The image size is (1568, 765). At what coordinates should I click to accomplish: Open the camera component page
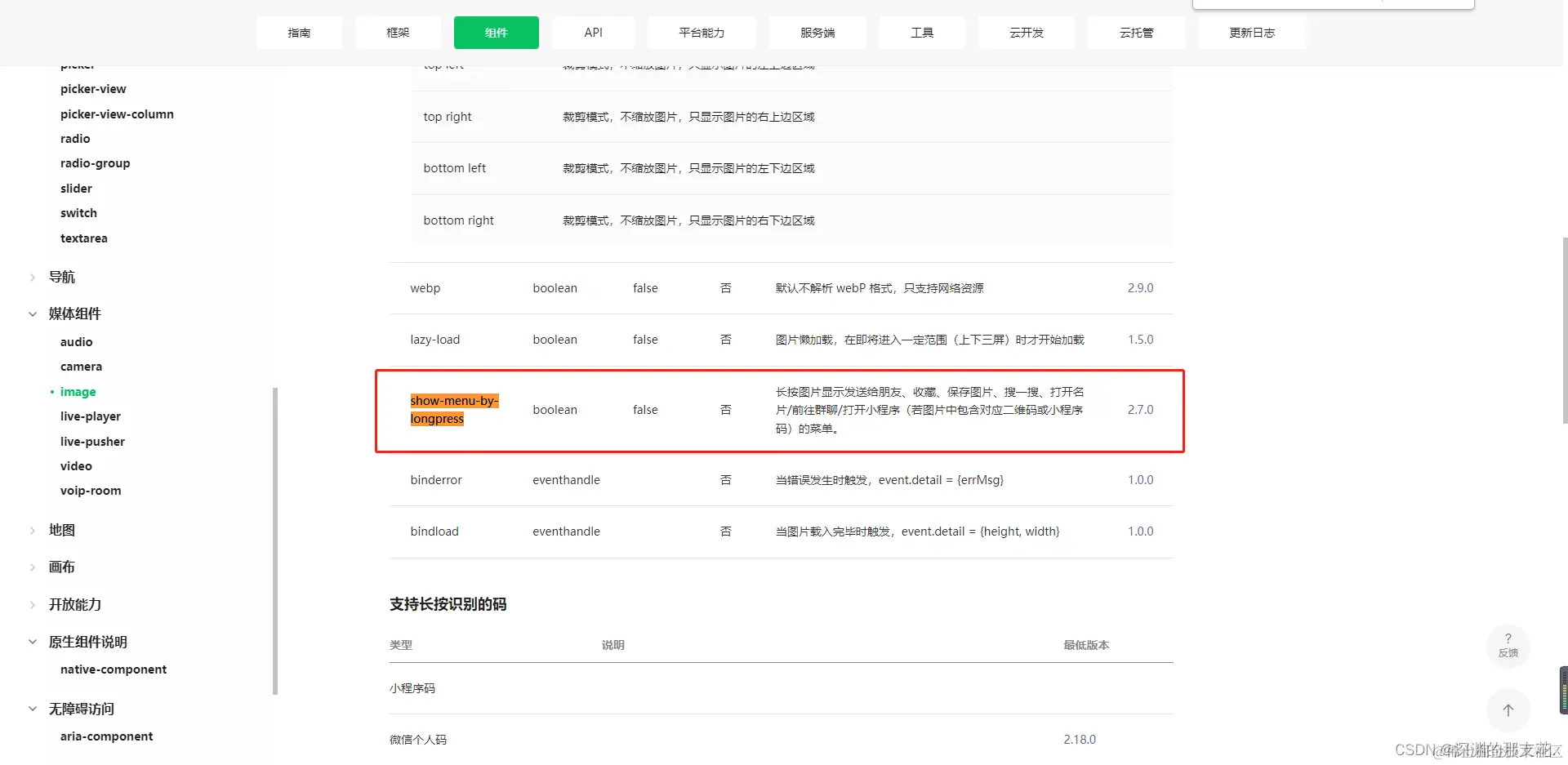click(x=81, y=367)
